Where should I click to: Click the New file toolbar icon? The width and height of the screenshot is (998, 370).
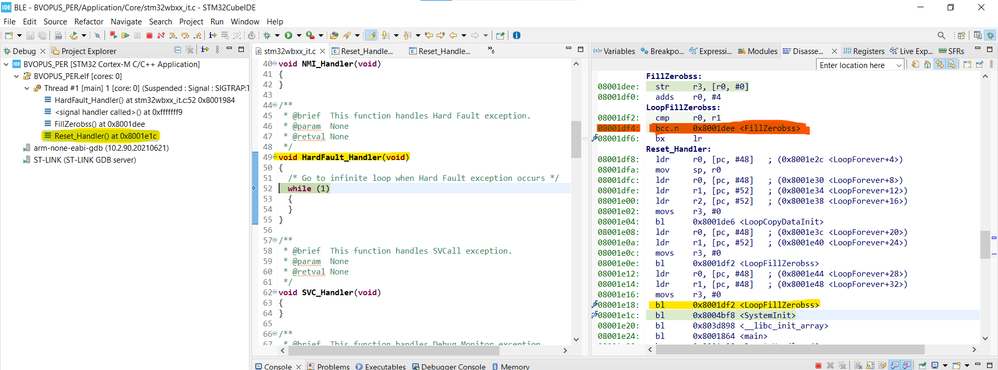click(x=8, y=35)
